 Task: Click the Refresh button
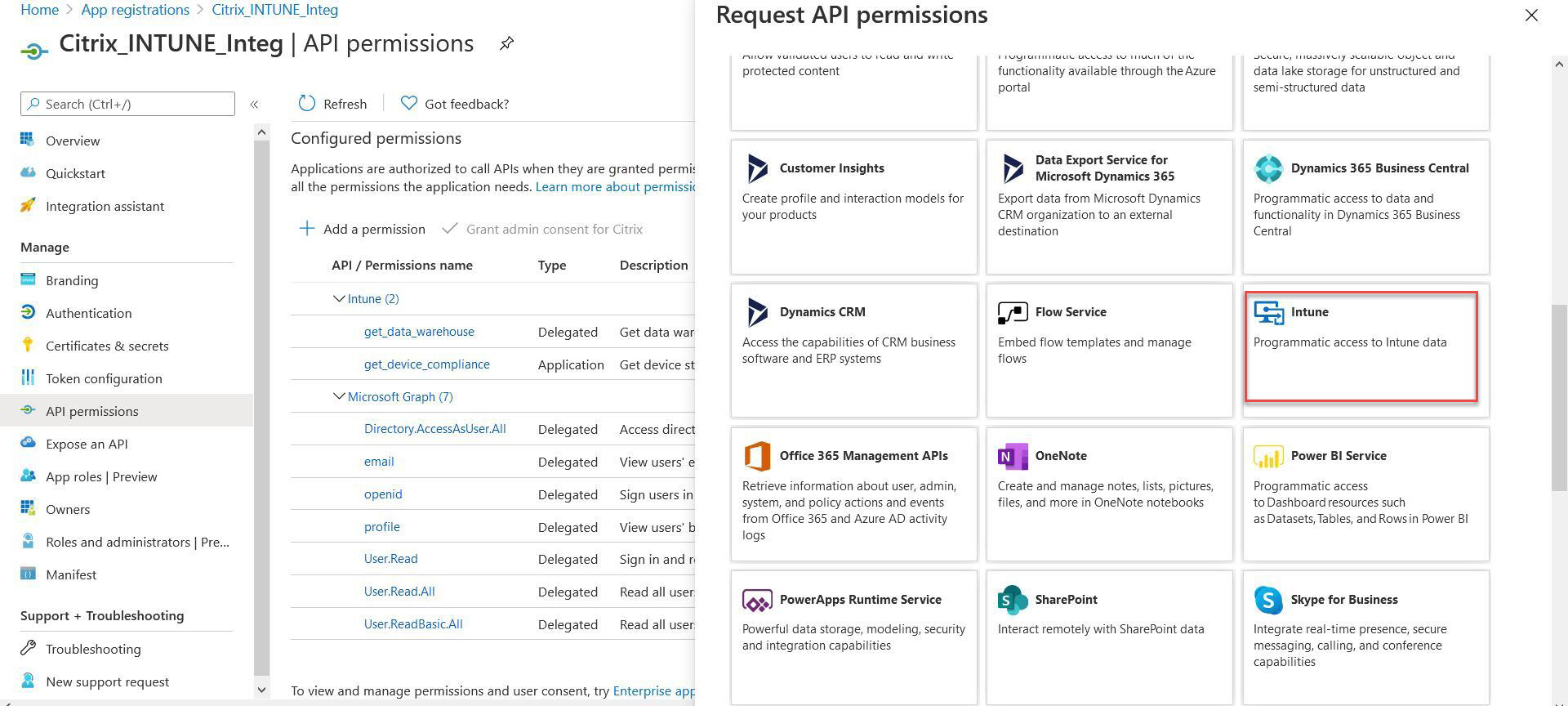point(332,104)
